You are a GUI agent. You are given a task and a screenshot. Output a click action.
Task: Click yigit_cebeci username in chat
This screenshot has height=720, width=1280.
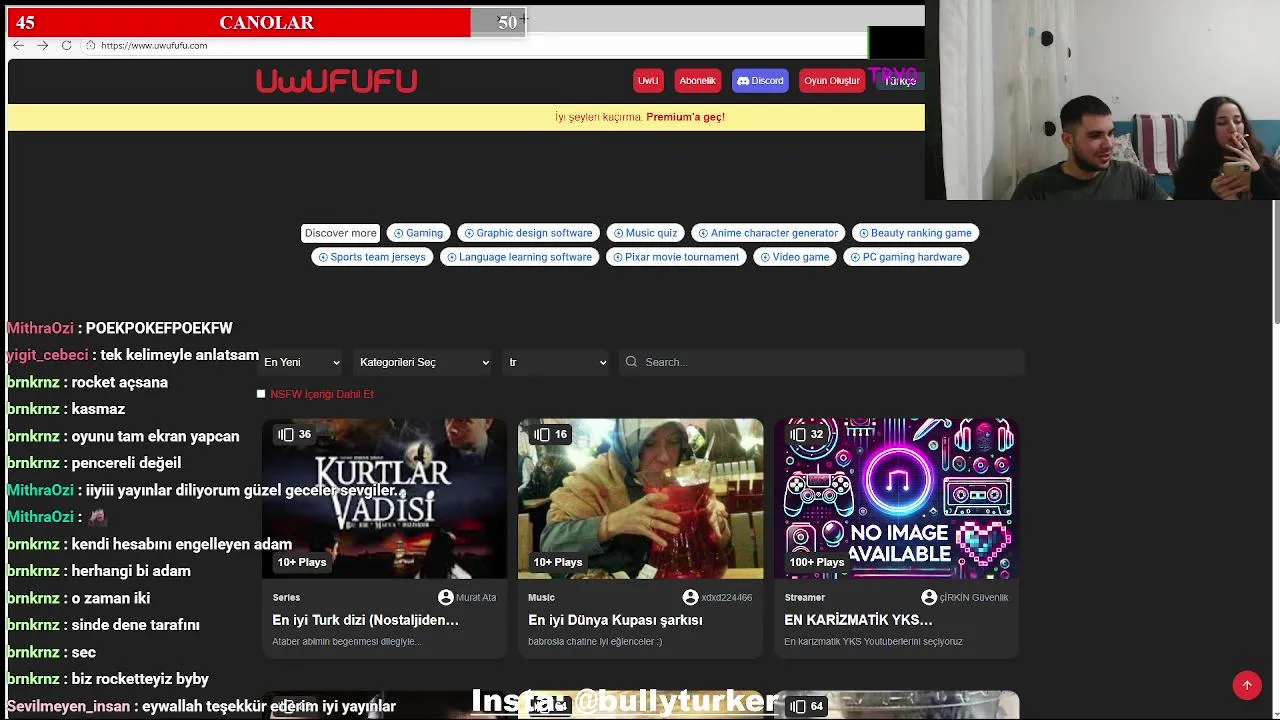pyautogui.click(x=47, y=355)
